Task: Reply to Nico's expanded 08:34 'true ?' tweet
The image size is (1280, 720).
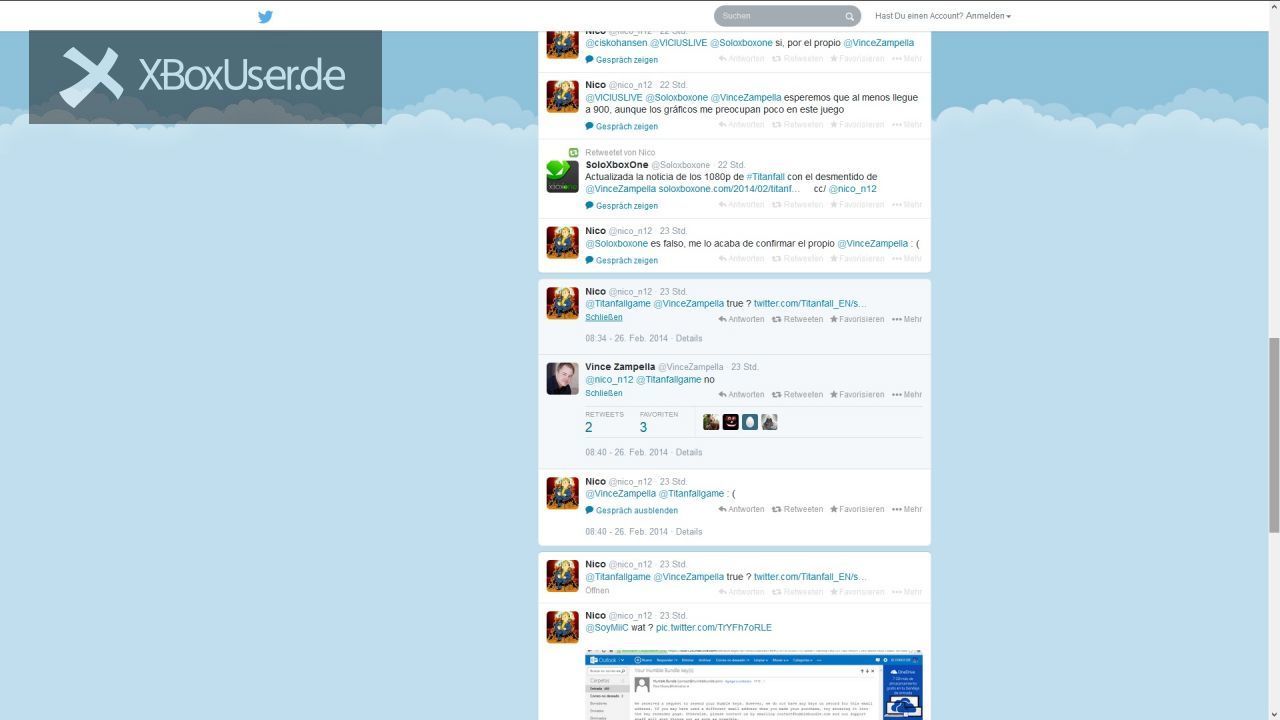Action: (741, 319)
